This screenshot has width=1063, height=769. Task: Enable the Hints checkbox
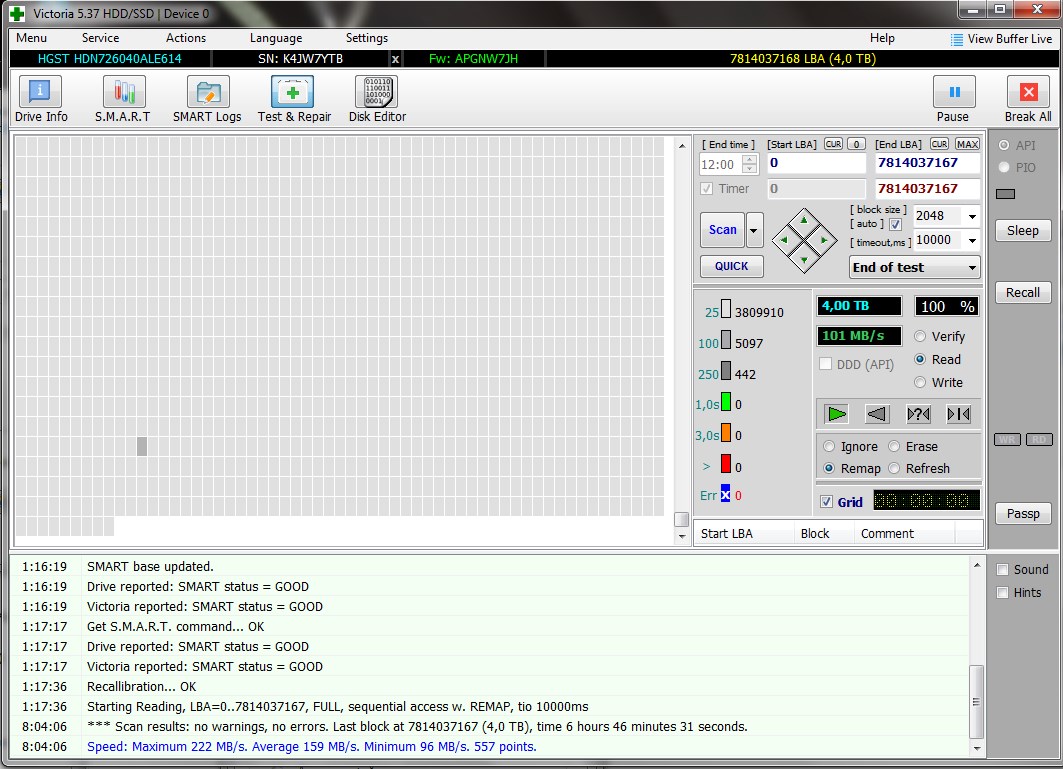tap(1003, 593)
